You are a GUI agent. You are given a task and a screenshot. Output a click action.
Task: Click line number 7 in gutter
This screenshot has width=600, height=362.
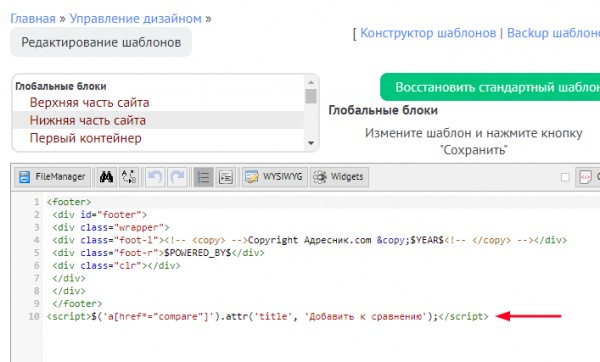coord(36,278)
